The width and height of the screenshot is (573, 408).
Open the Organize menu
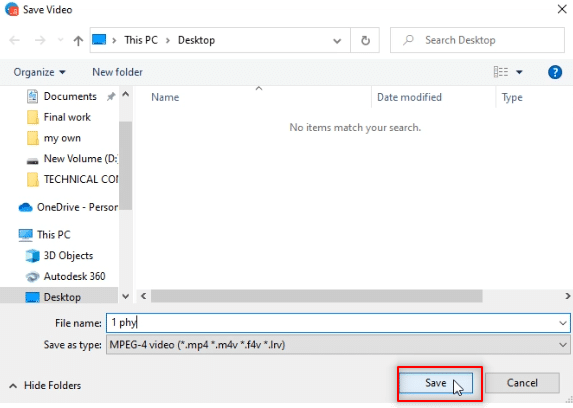[39, 72]
